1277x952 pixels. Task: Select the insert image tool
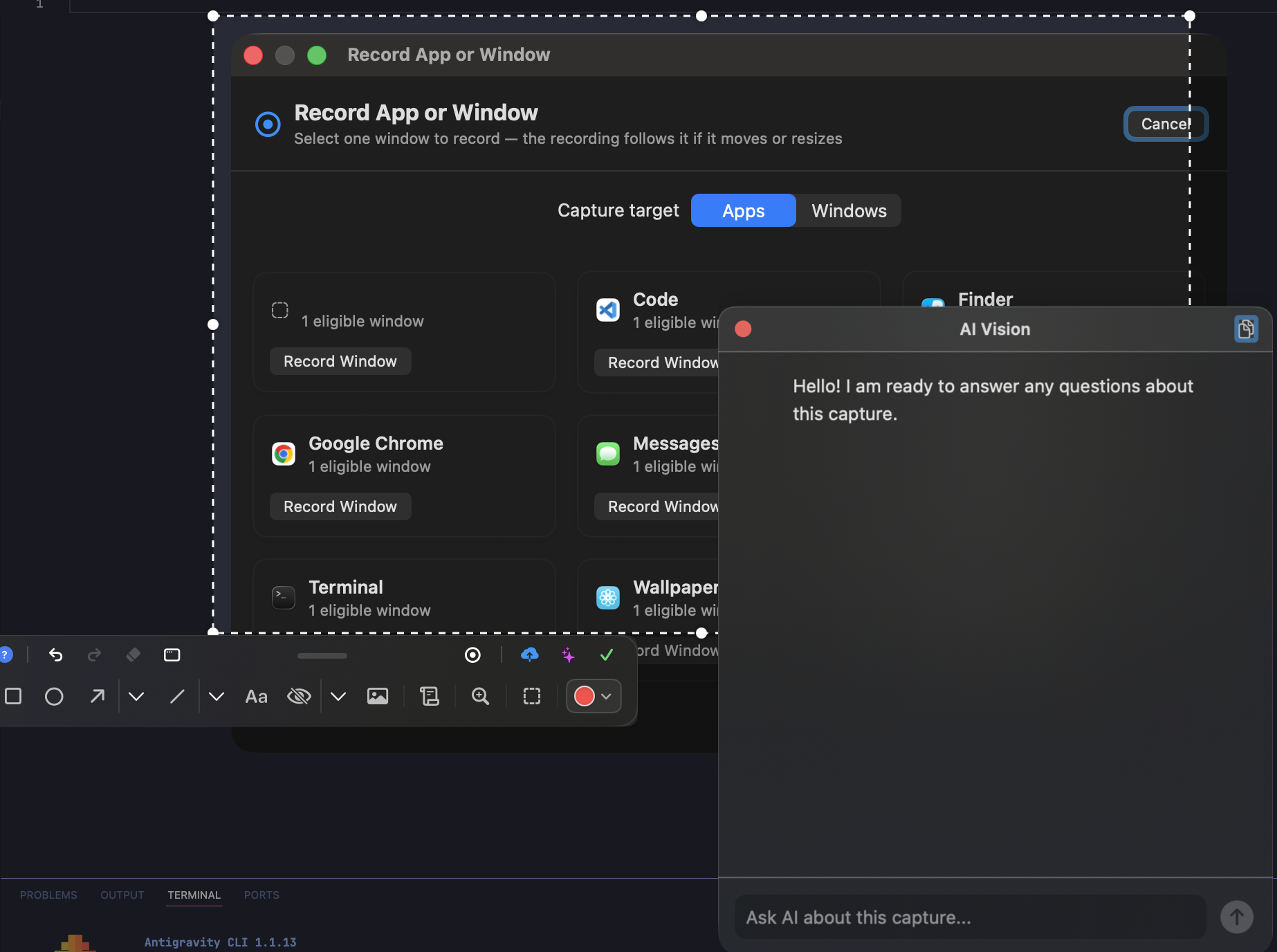(378, 696)
